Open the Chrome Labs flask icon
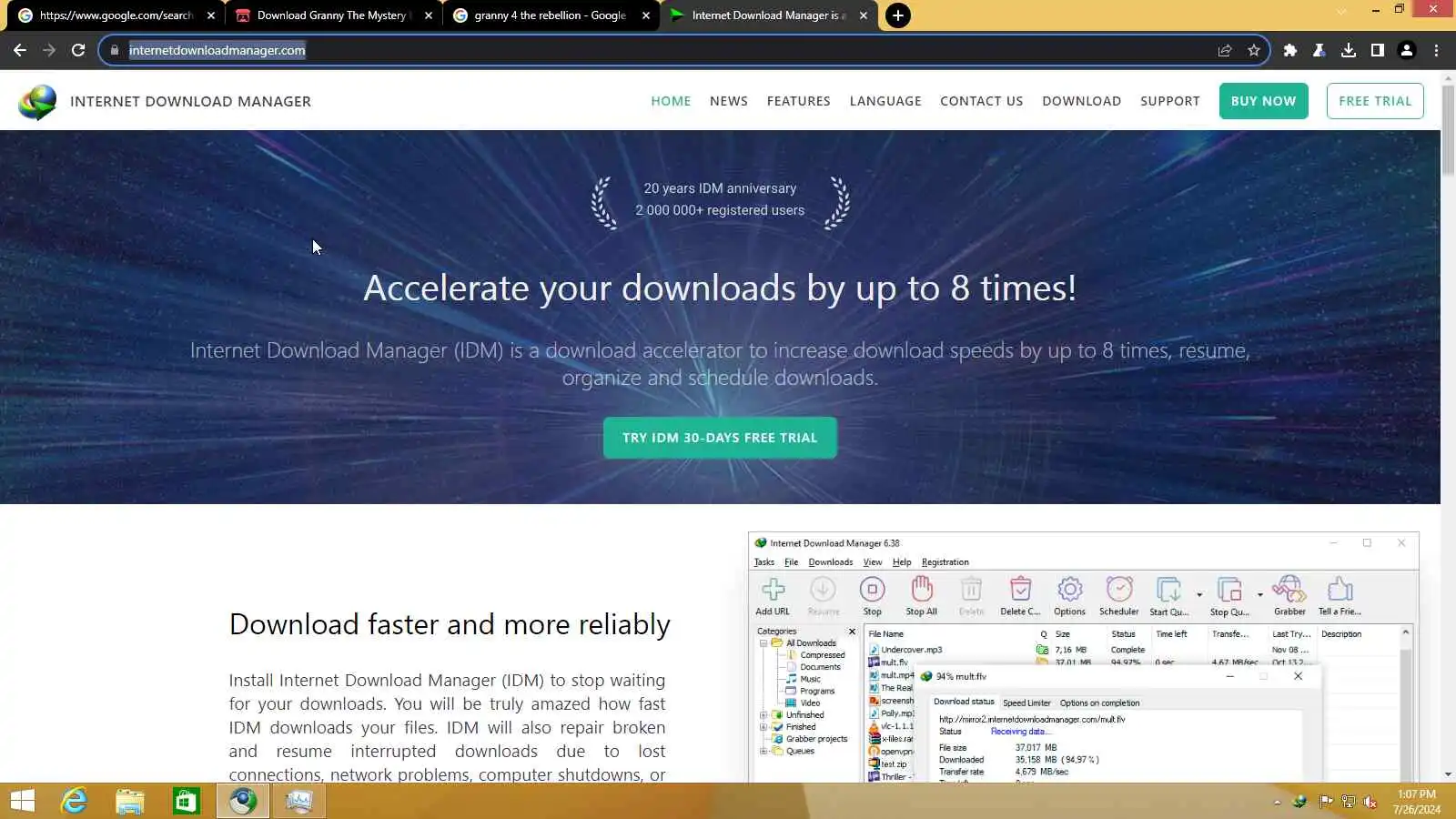1456x819 pixels. click(x=1319, y=50)
